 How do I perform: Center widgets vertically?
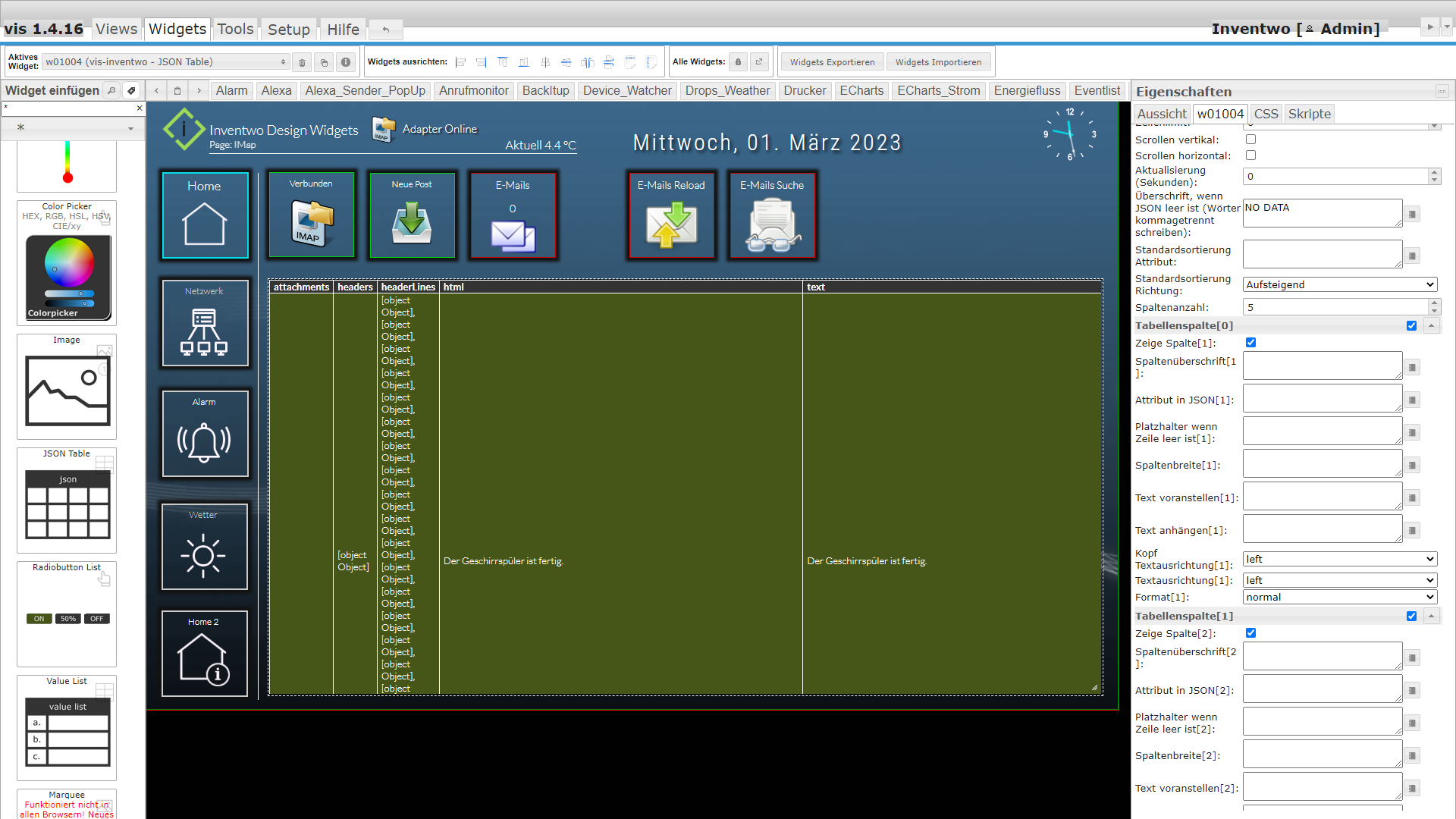coord(566,62)
